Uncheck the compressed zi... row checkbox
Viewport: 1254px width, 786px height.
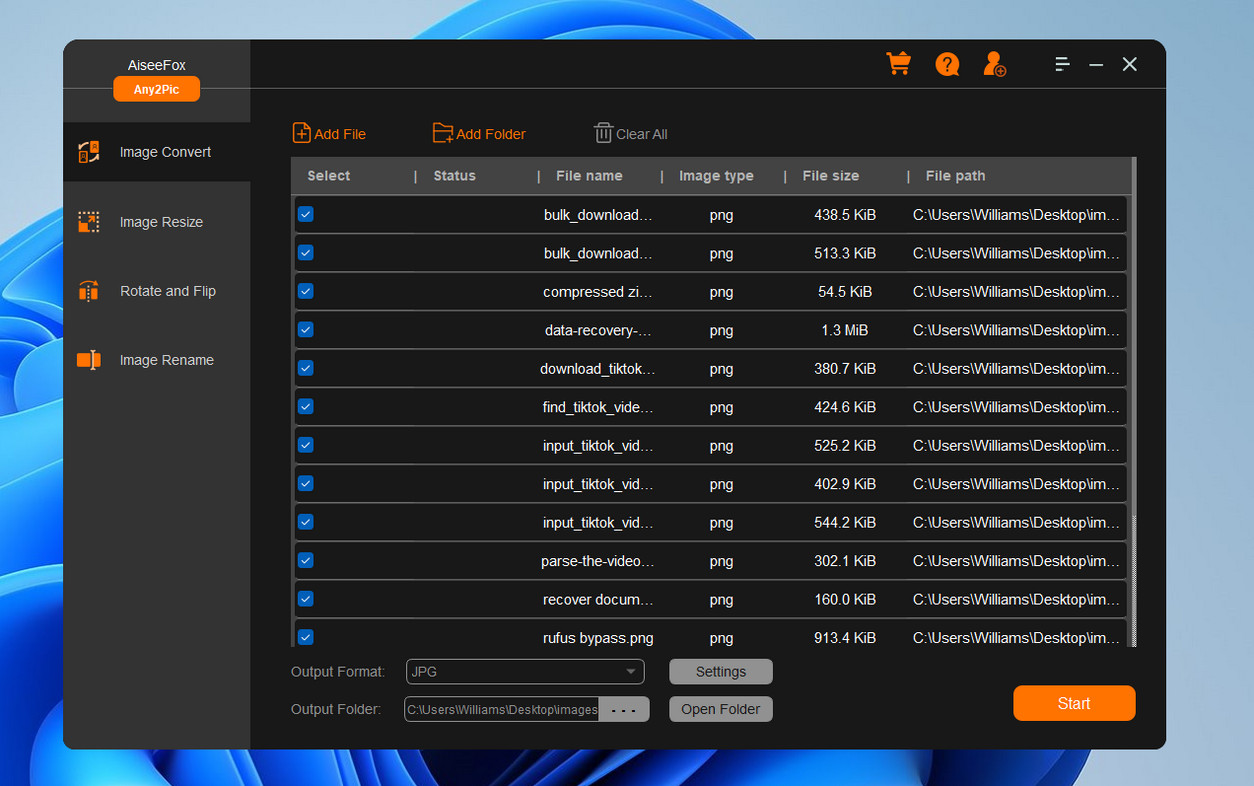pos(306,291)
